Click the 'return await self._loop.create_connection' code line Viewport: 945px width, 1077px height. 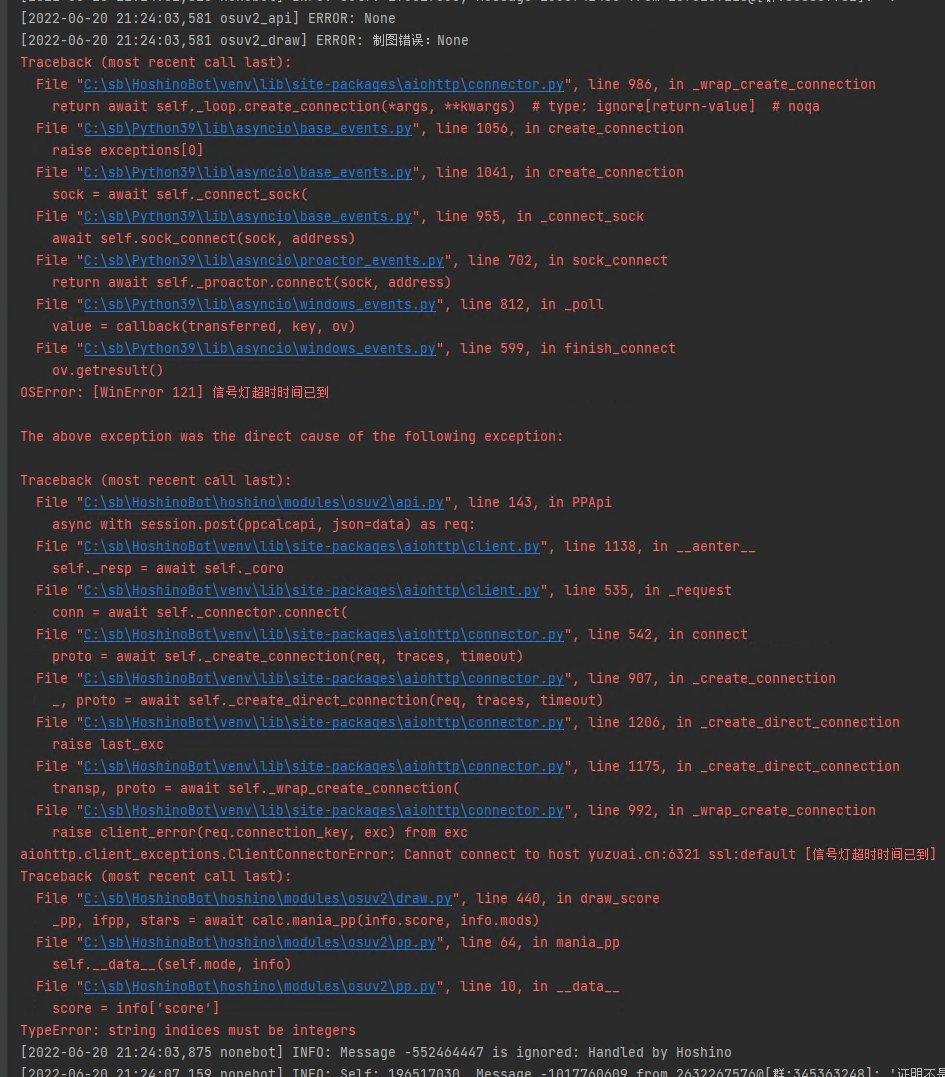tap(435, 106)
